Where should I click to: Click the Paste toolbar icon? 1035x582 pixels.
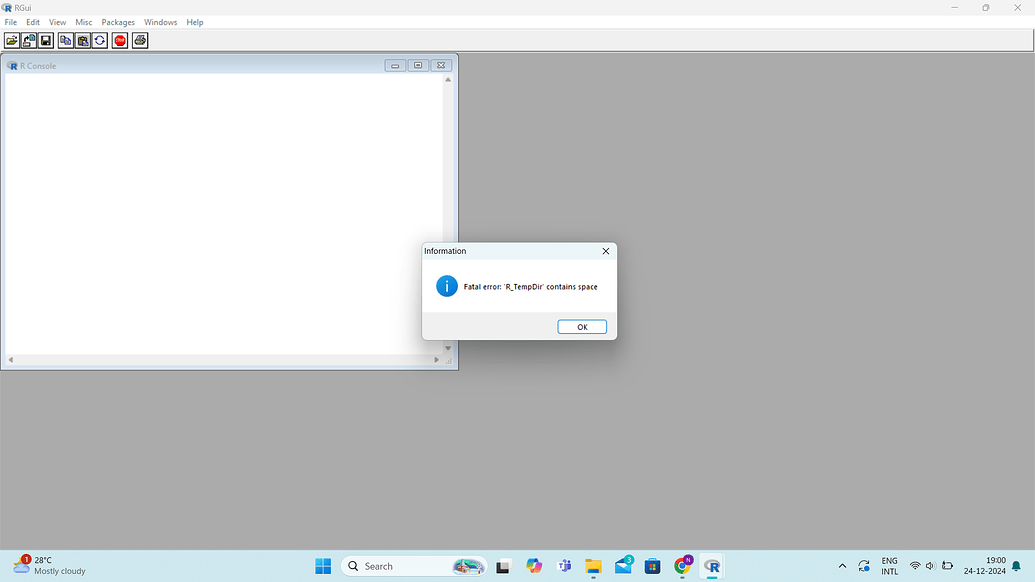pos(83,41)
